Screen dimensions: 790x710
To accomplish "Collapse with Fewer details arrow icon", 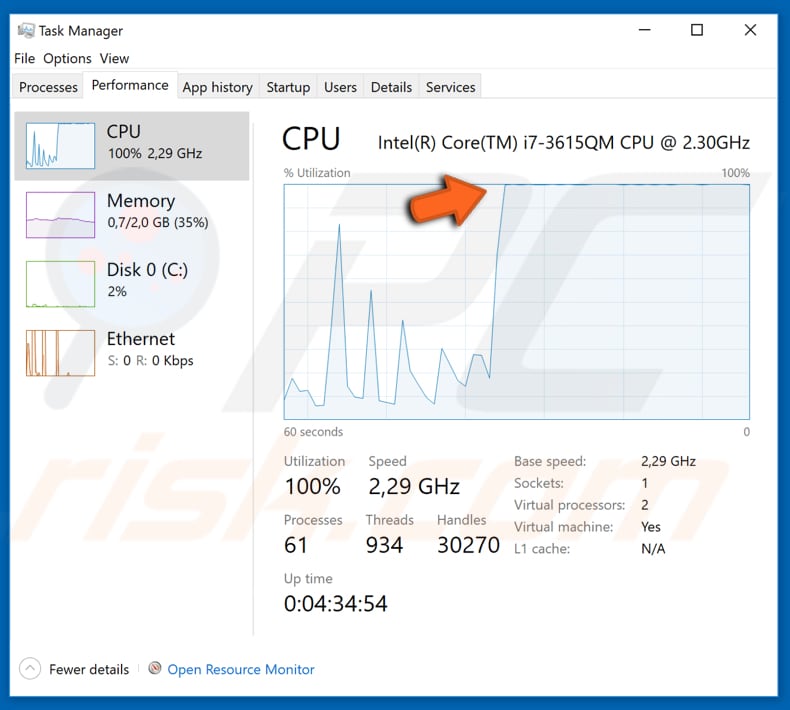I will point(30,669).
